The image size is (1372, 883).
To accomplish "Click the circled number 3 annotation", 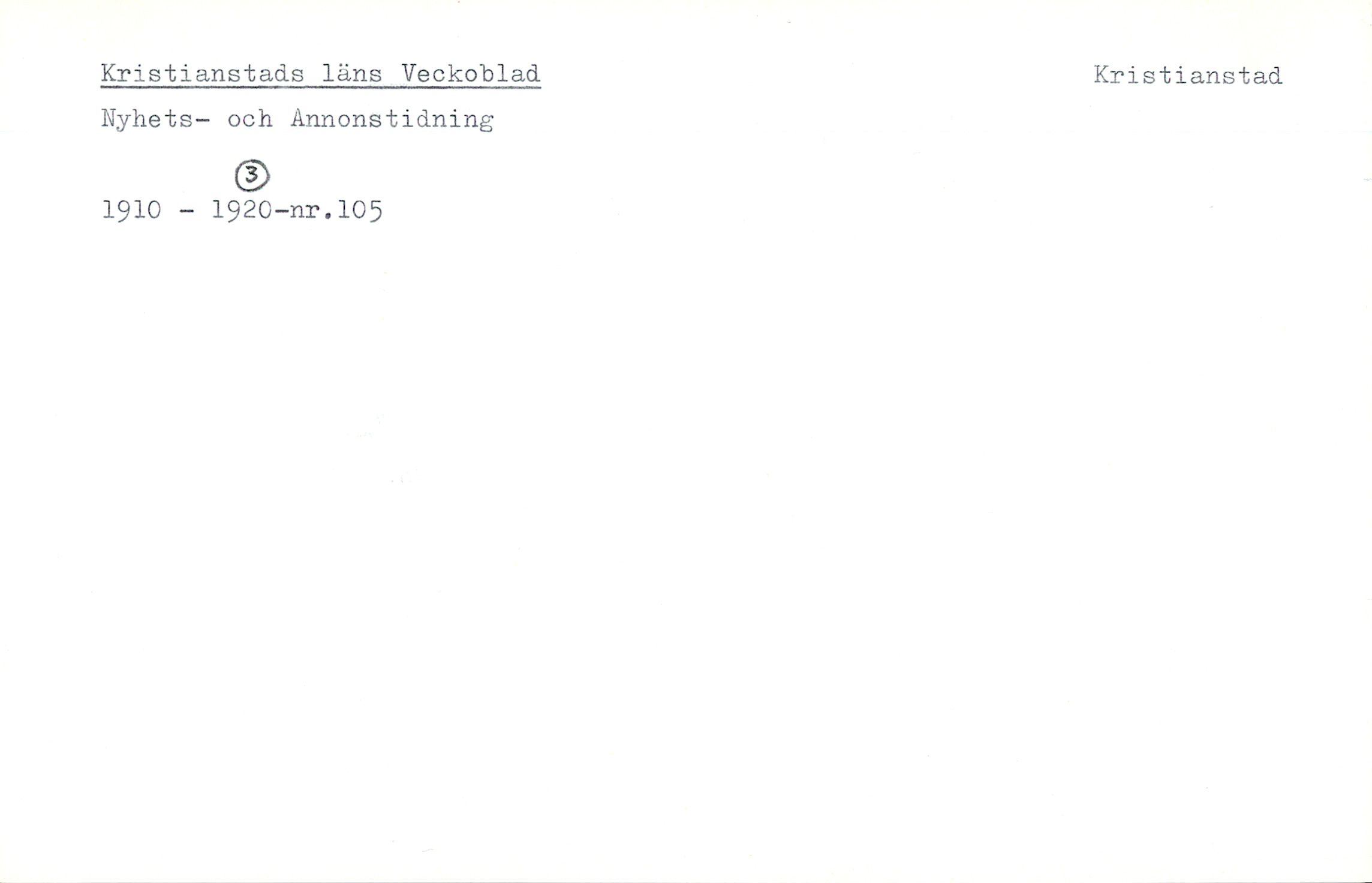I will tap(252, 175).
